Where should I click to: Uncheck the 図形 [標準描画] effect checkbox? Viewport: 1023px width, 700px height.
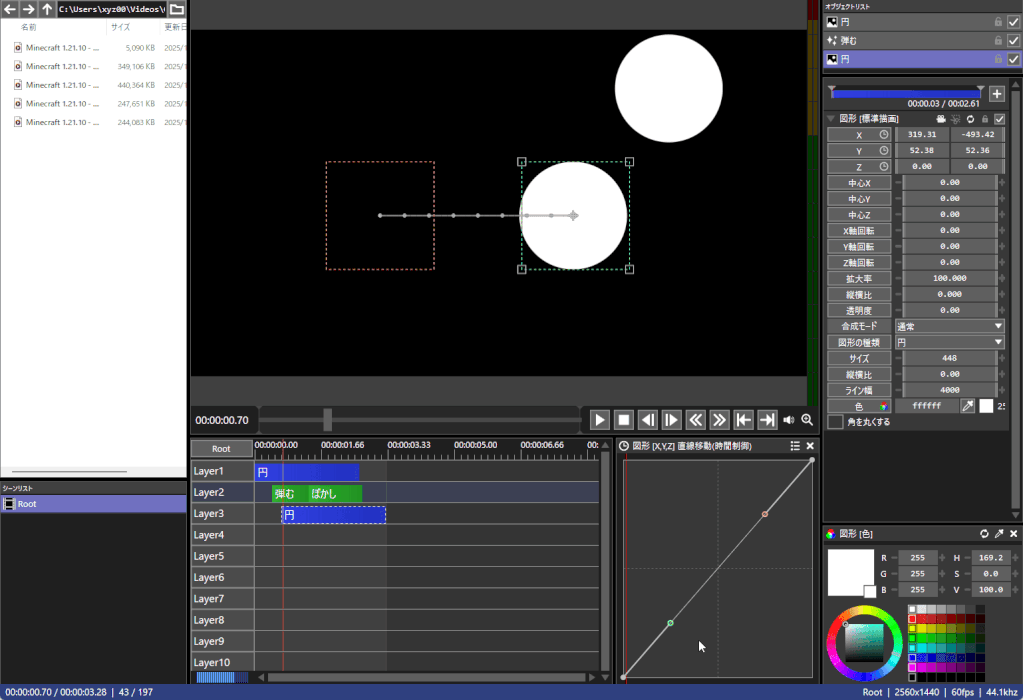pos(999,119)
